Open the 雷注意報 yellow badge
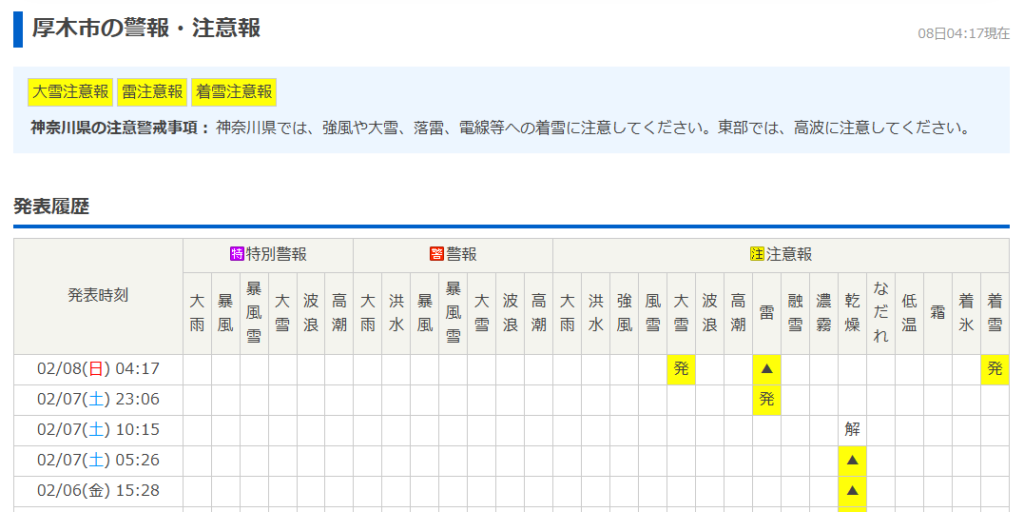This screenshot has height=512, width=1024. click(152, 92)
